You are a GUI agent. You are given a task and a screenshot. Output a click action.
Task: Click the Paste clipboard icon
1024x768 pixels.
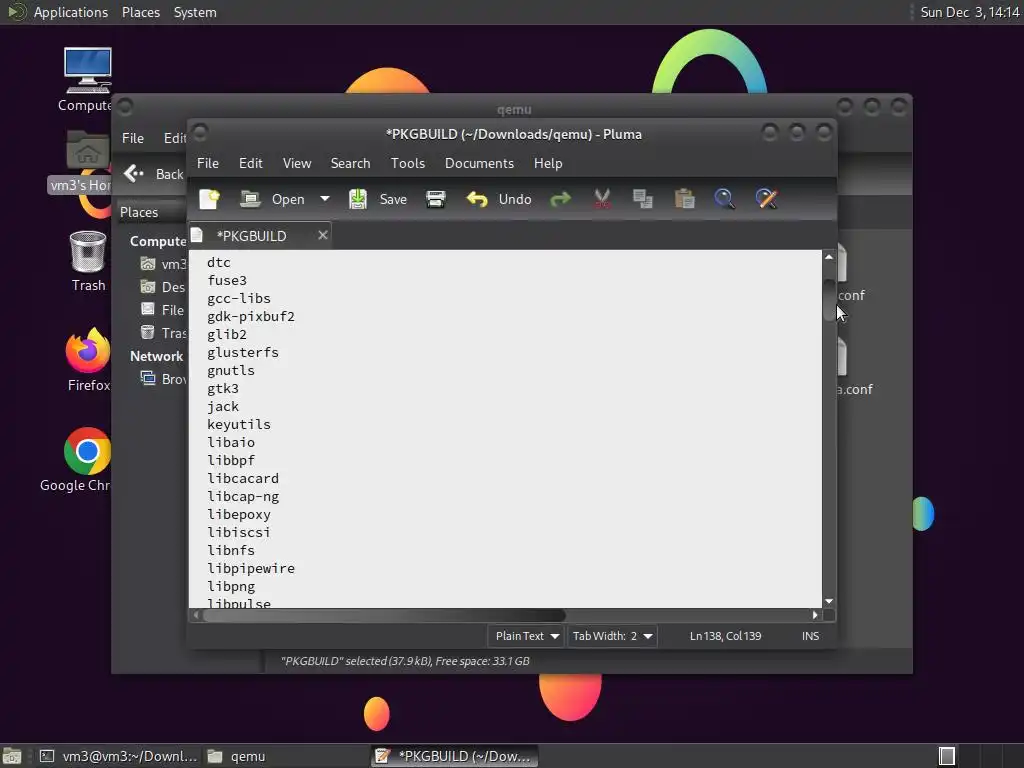pos(684,199)
